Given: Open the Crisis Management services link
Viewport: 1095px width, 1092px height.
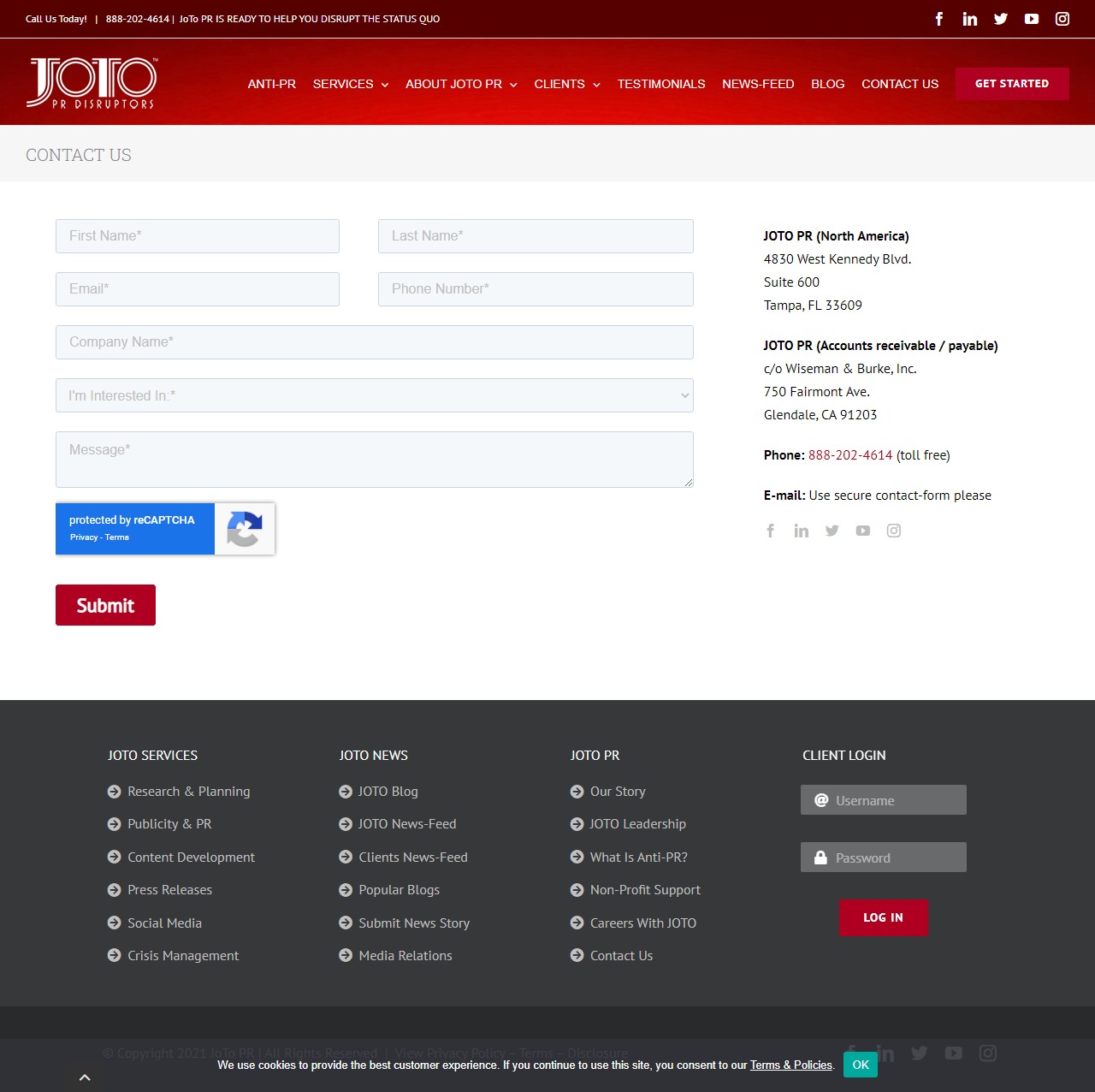Looking at the screenshot, I should click(182, 955).
